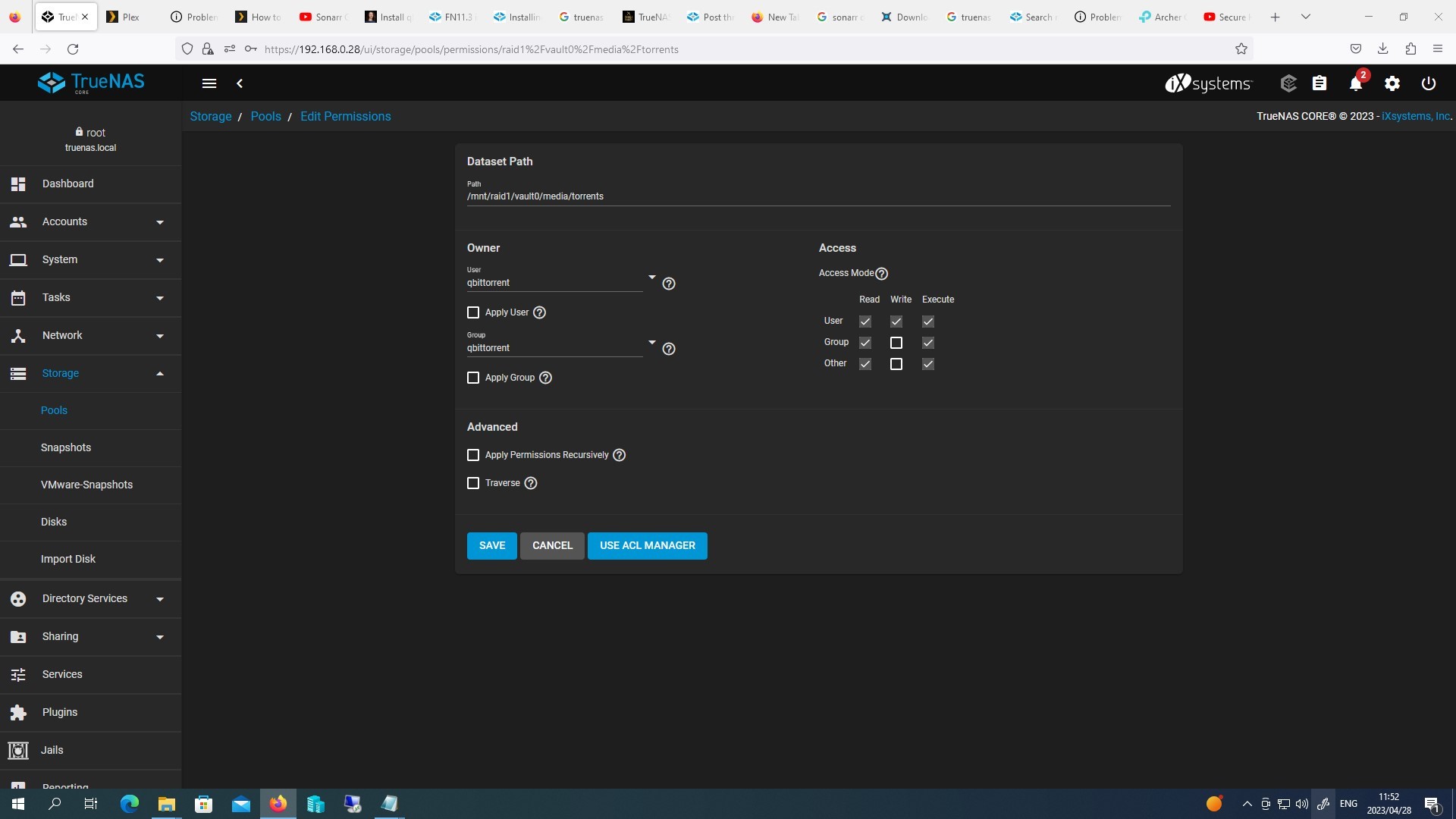Tick the Apply Group checkbox
This screenshot has height=819, width=1456.
click(473, 378)
